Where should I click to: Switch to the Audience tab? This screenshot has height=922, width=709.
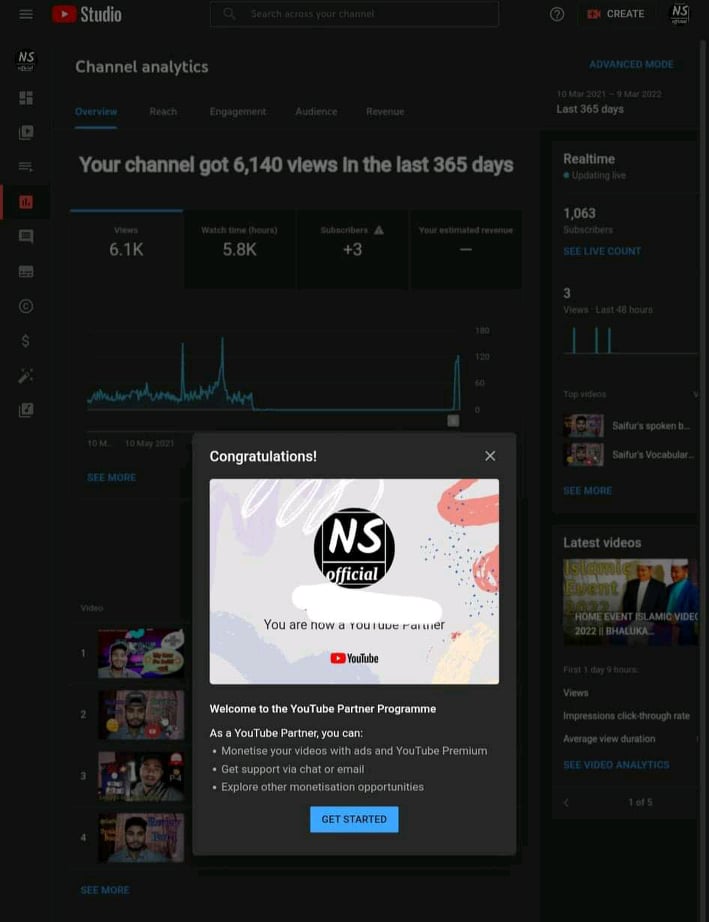[316, 112]
